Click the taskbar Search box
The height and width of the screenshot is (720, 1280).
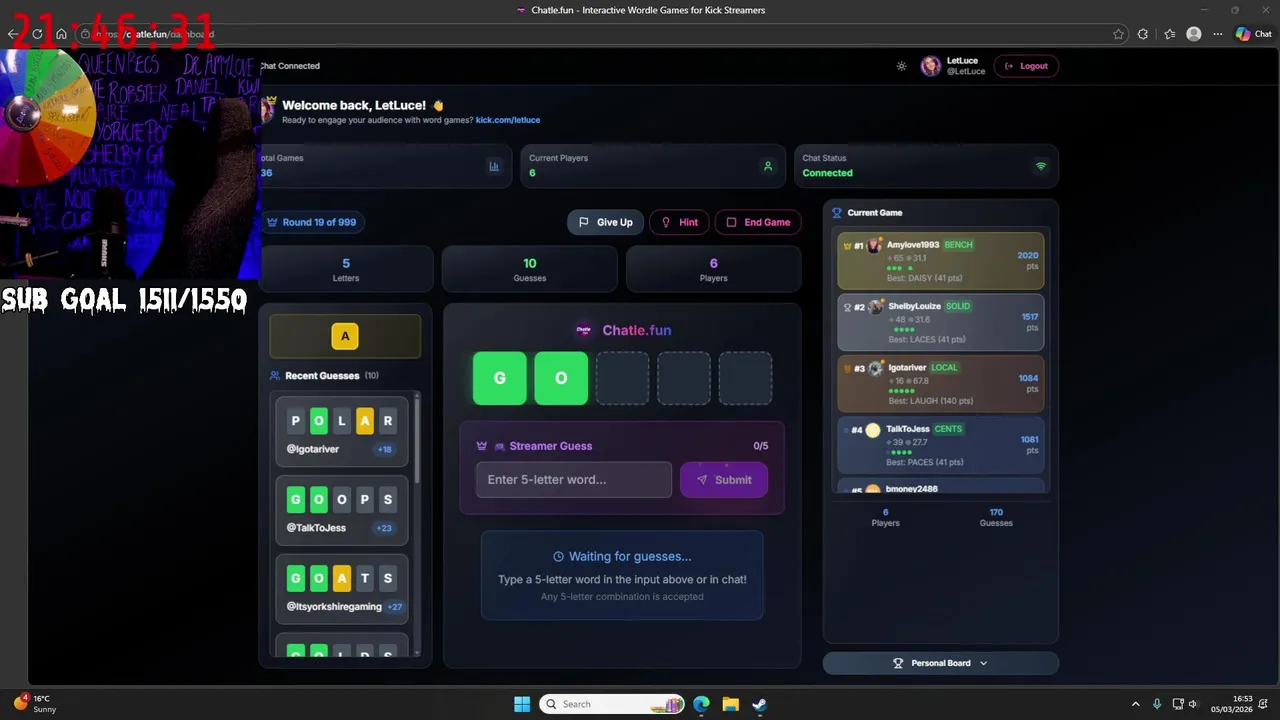tap(612, 704)
